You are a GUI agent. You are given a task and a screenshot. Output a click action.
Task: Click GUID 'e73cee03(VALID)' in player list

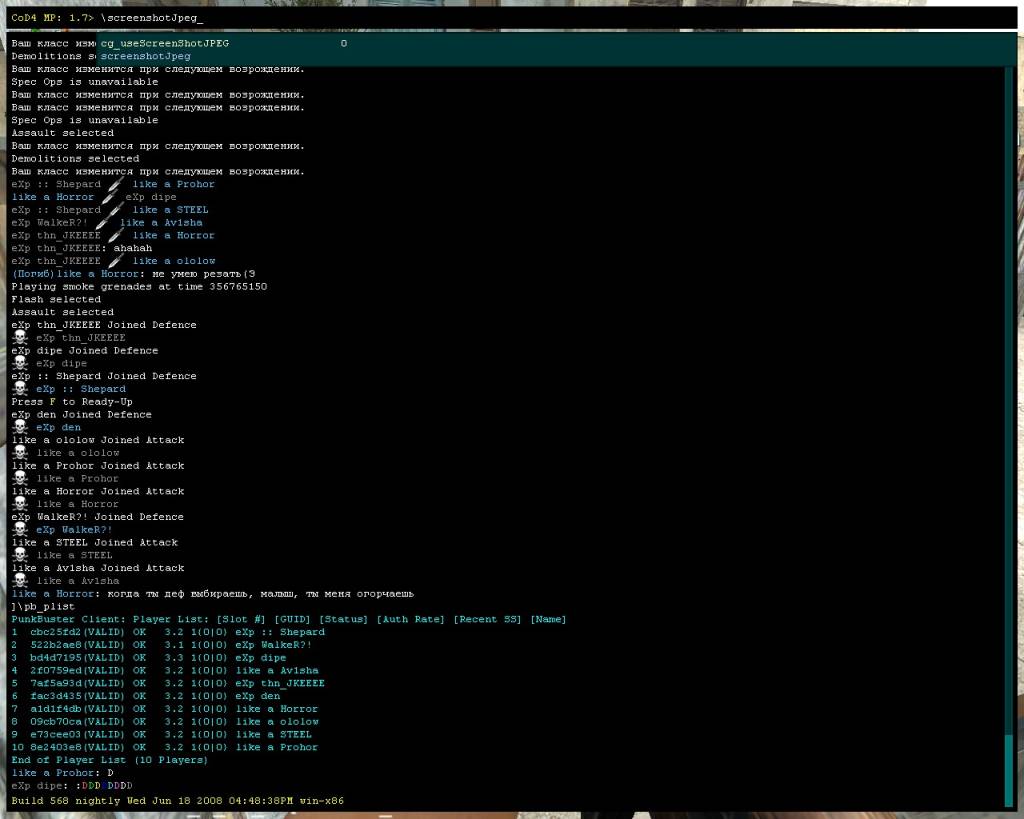tap(77, 735)
